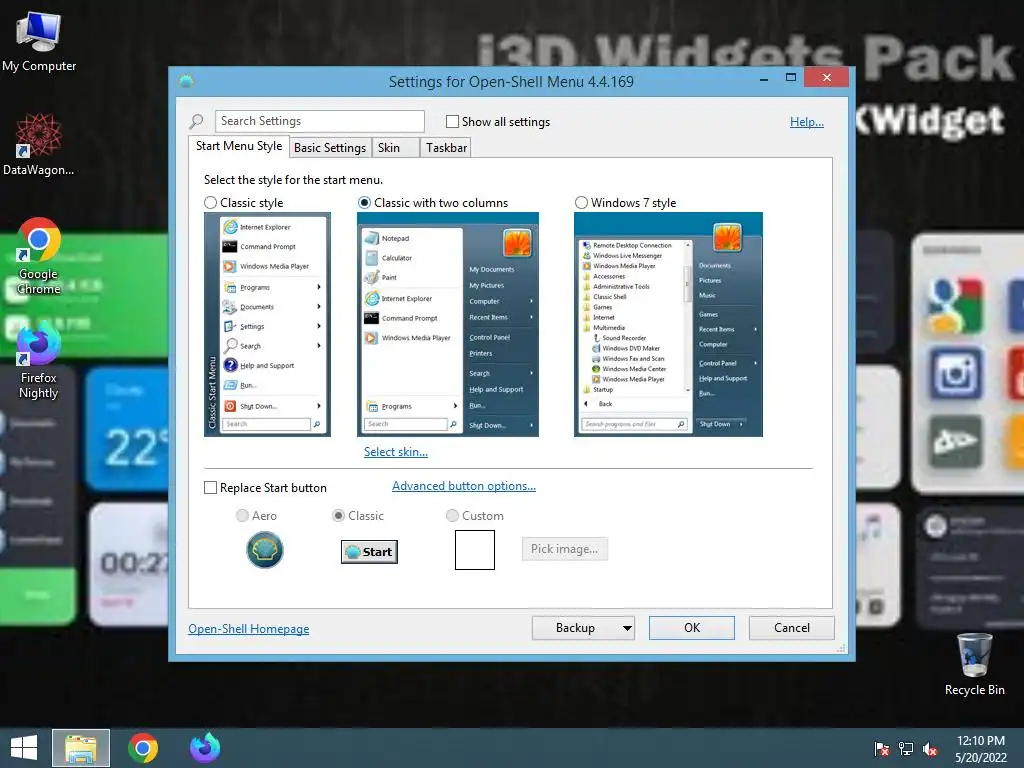Maximize the Open-Shell settings window
This screenshot has height=768, width=1024.
791,78
